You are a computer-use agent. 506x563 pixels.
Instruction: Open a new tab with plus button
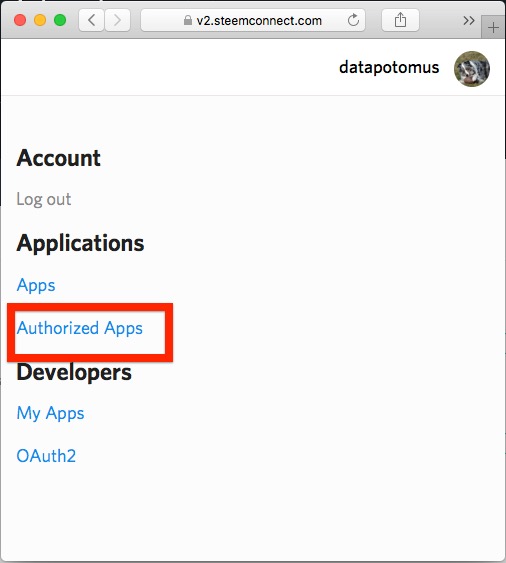click(493, 27)
